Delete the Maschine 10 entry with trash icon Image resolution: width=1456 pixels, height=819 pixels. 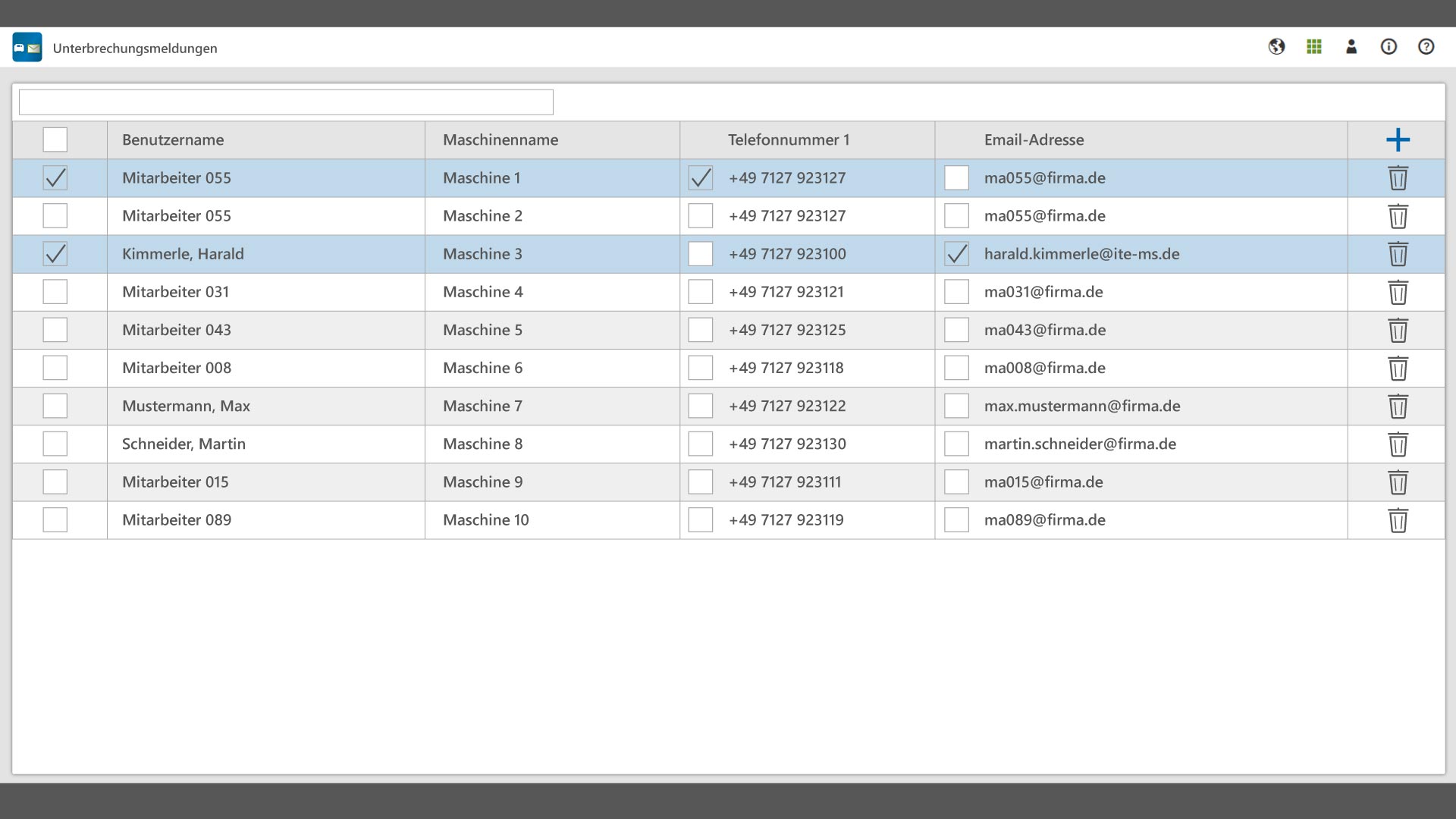[x=1398, y=520]
